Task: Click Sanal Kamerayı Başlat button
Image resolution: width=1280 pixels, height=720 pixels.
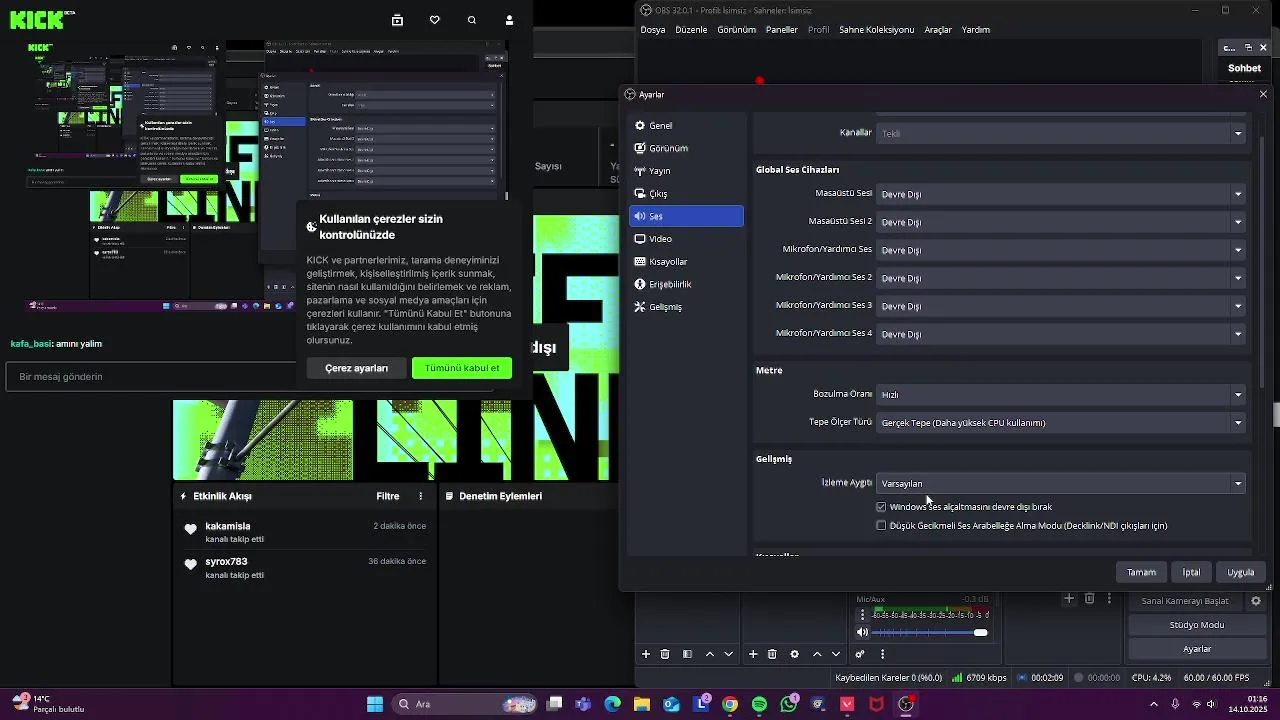Action: click(x=1185, y=601)
